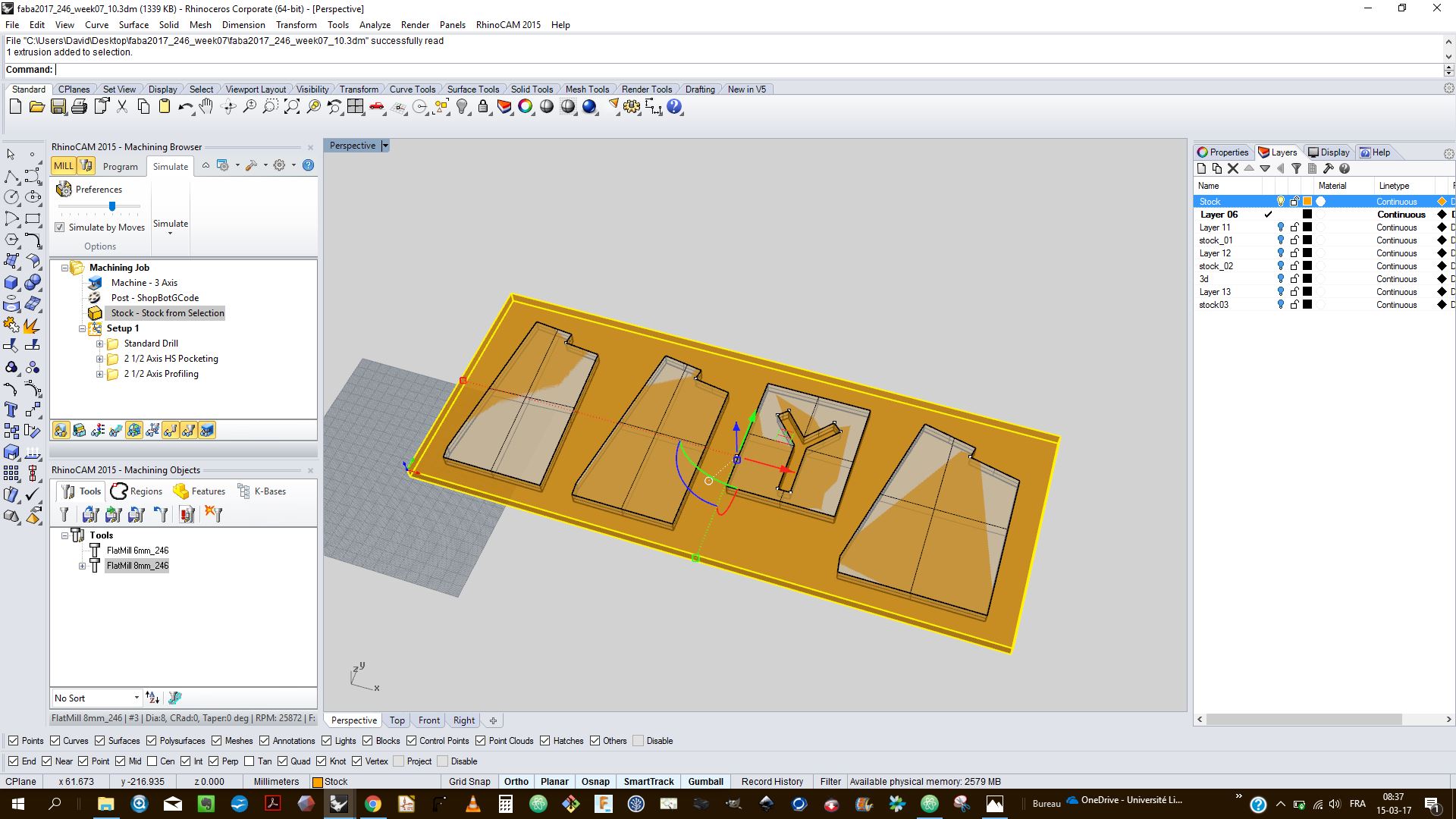Click the Delete tool explosion icon
The height and width of the screenshot is (819, 1456).
214,515
